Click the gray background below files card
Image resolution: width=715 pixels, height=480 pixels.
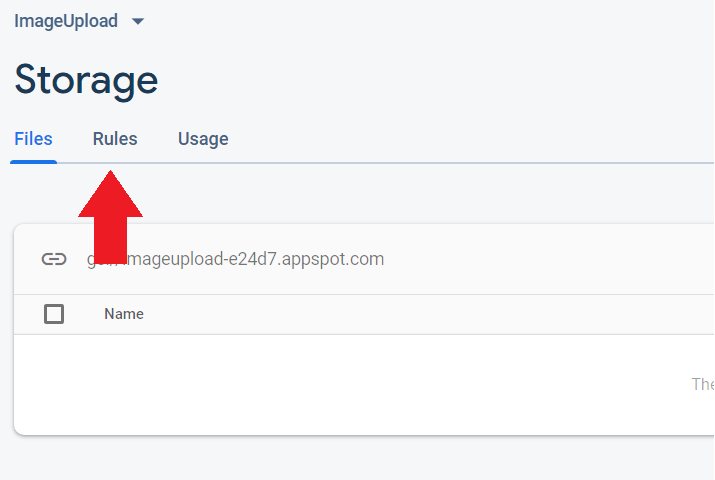click(350, 458)
